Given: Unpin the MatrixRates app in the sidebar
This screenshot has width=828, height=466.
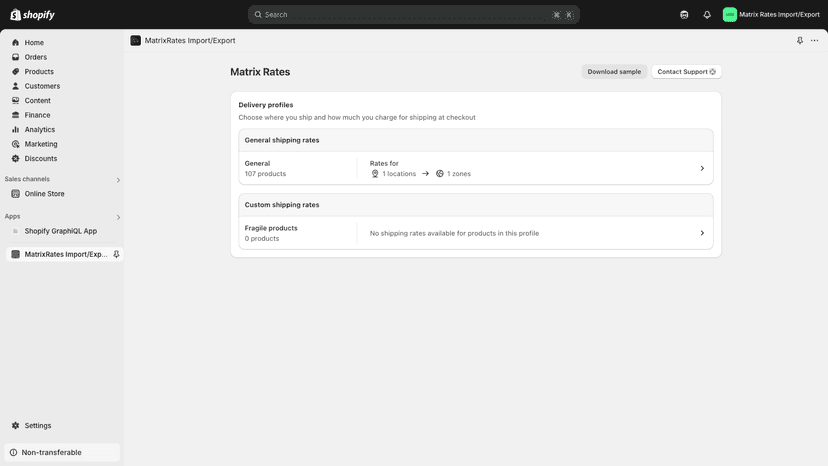Looking at the screenshot, I should [x=116, y=254].
